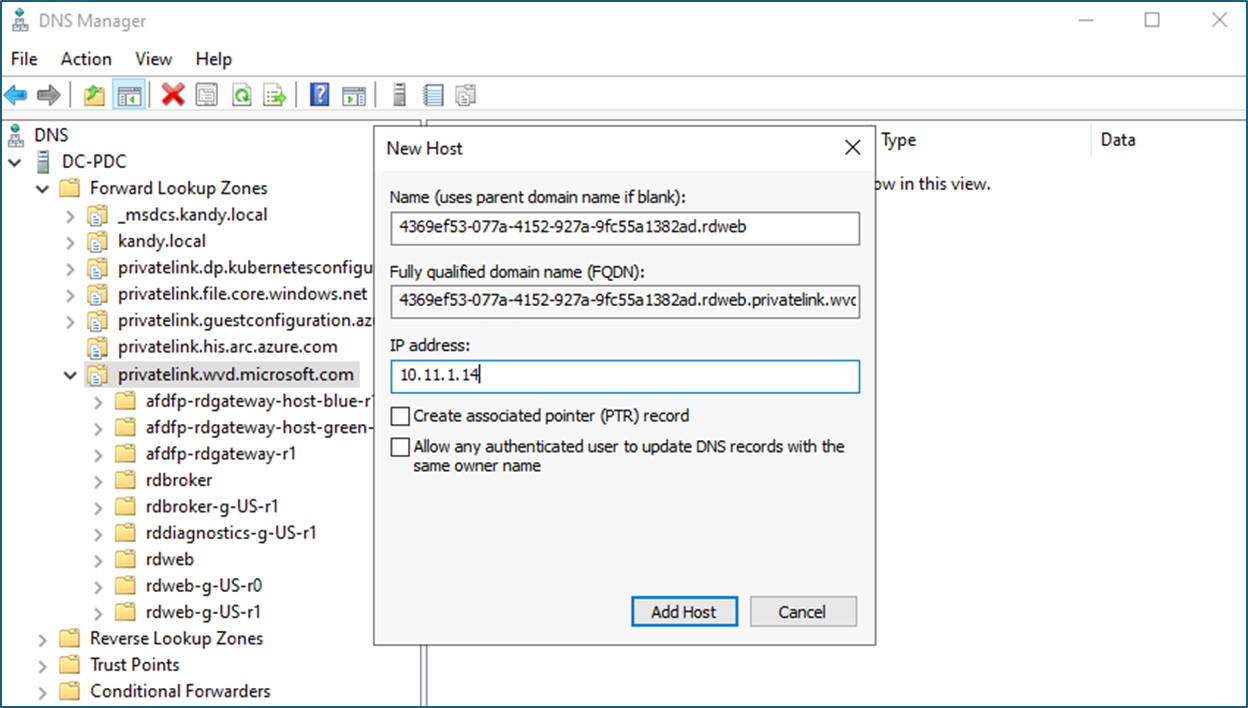Image resolution: width=1248 pixels, height=708 pixels.
Task: Click the DNS Manager title bar icon
Action: (x=18, y=20)
